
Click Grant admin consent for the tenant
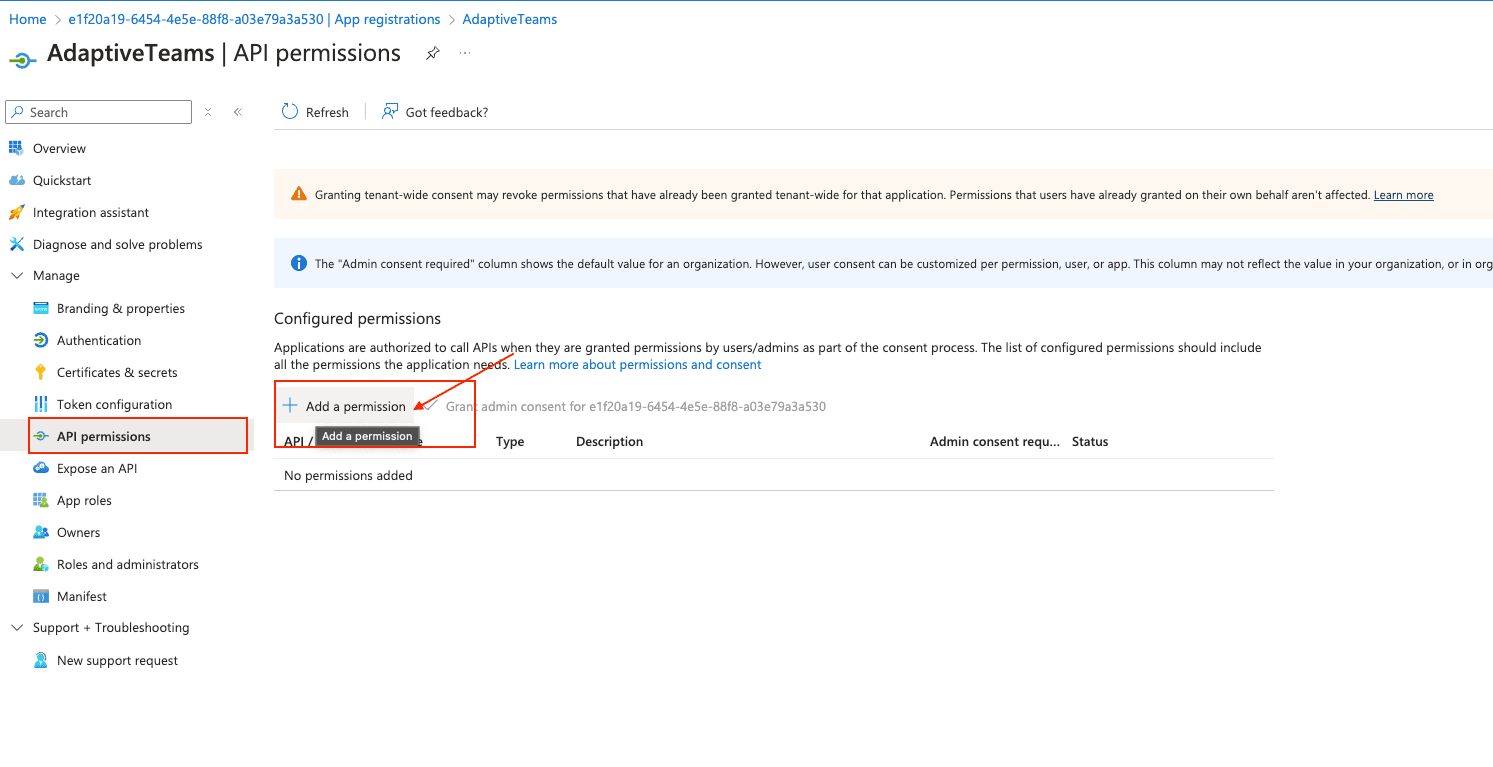(x=627, y=406)
